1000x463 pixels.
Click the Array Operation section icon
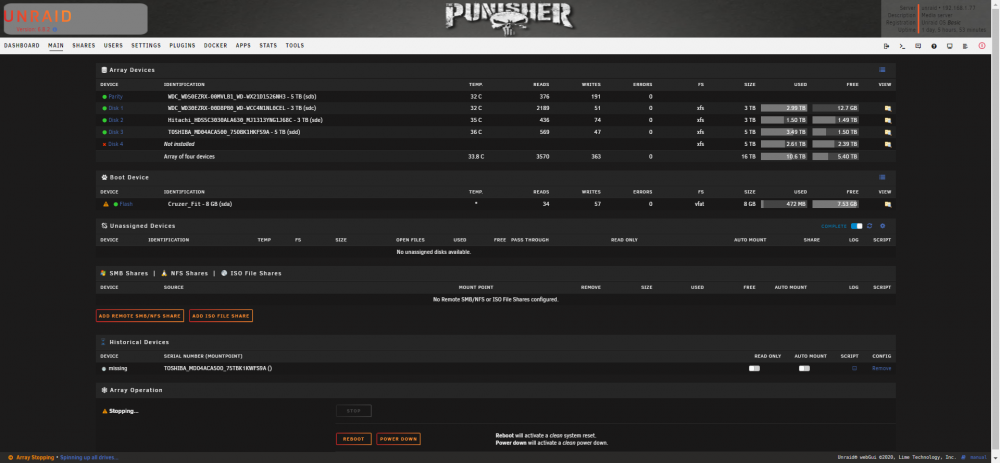pos(104,390)
